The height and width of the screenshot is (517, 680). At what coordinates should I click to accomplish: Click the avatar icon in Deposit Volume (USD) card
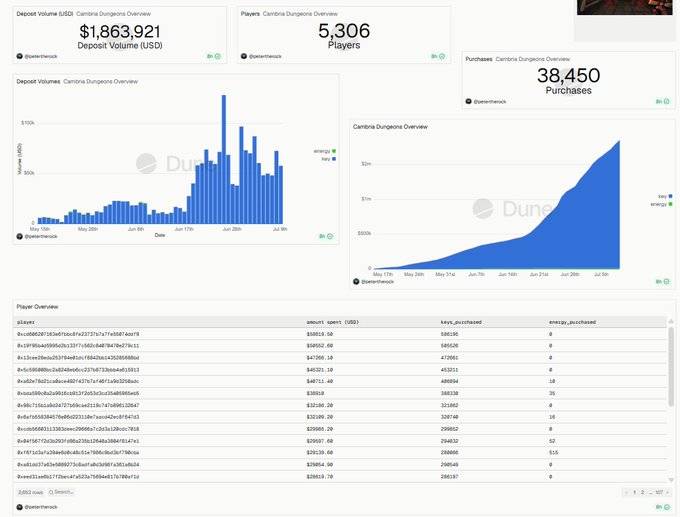tap(20, 56)
